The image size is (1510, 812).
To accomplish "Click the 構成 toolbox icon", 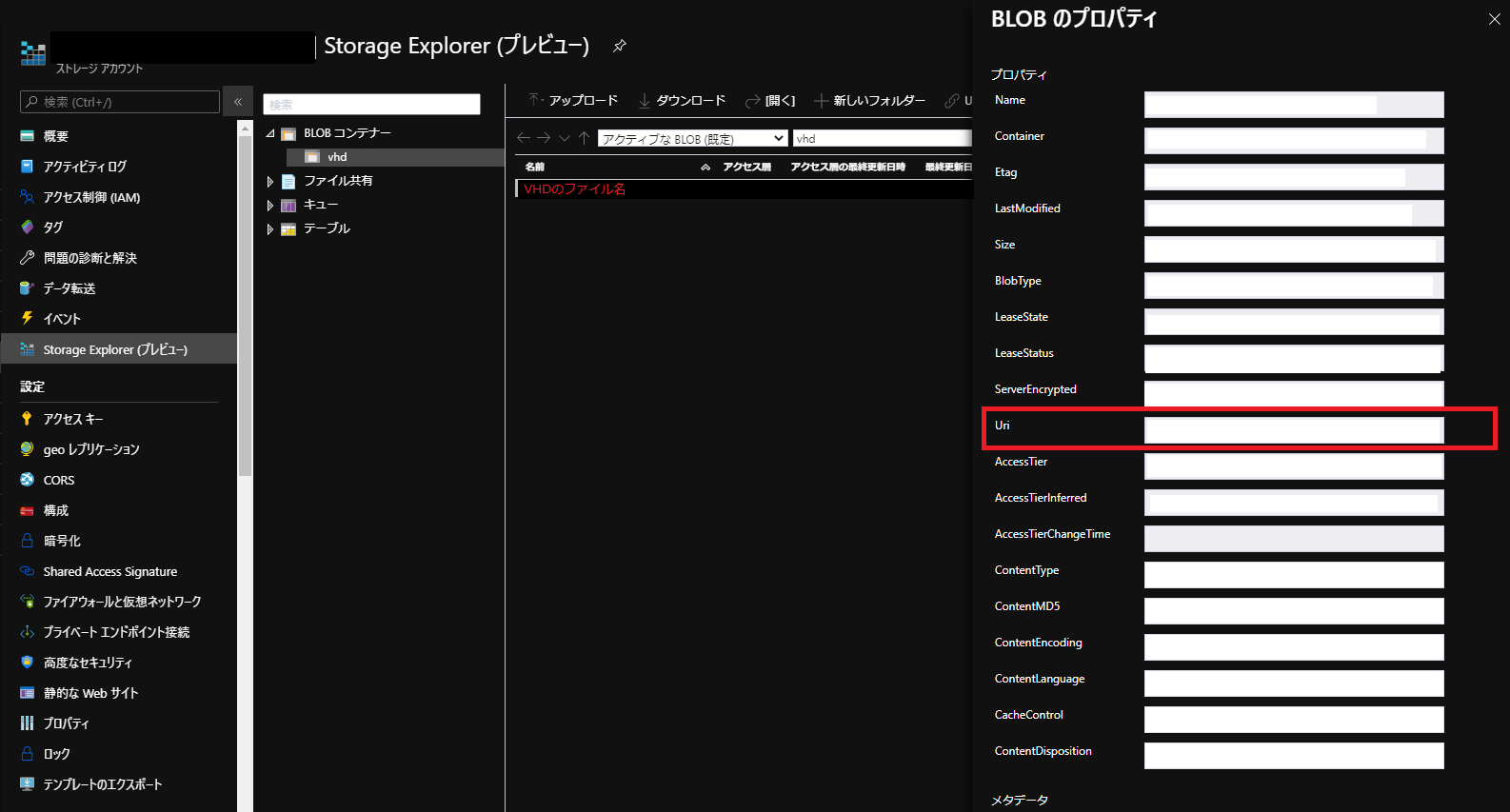I will click(x=27, y=510).
